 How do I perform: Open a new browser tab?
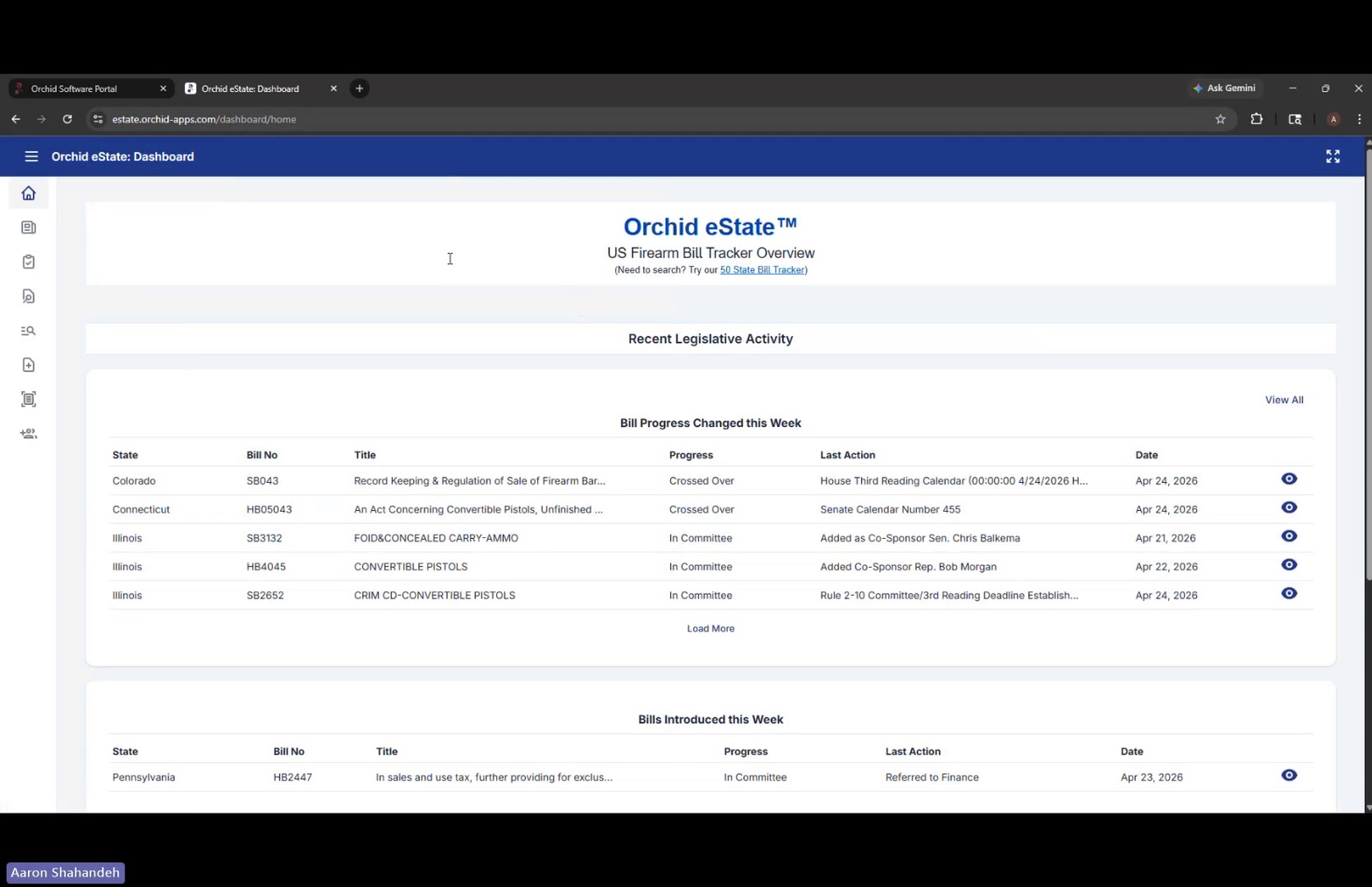tap(360, 88)
